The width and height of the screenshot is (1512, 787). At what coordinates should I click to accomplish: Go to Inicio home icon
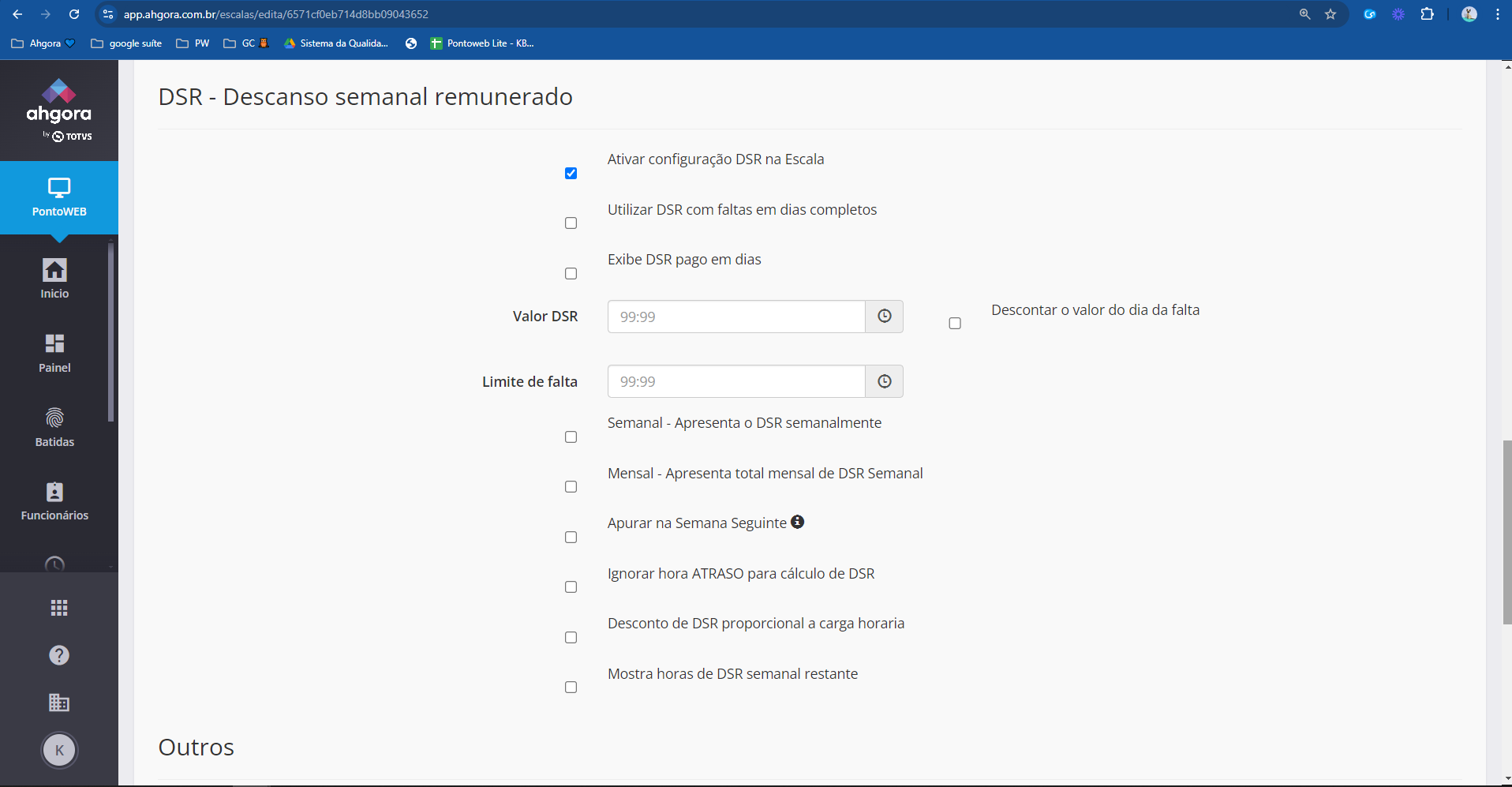54,279
